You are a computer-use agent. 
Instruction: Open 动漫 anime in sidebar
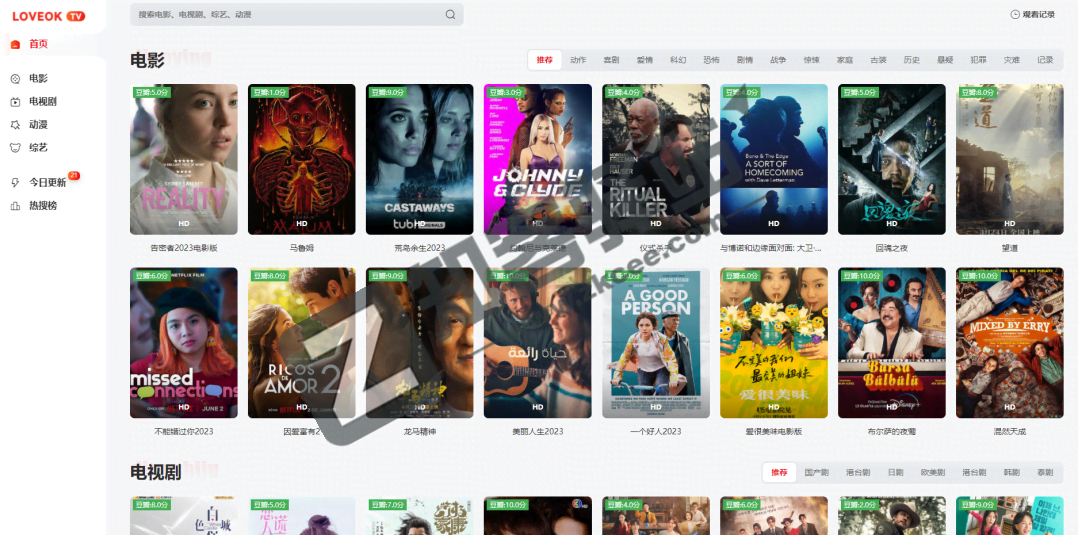pyautogui.click(x=38, y=125)
